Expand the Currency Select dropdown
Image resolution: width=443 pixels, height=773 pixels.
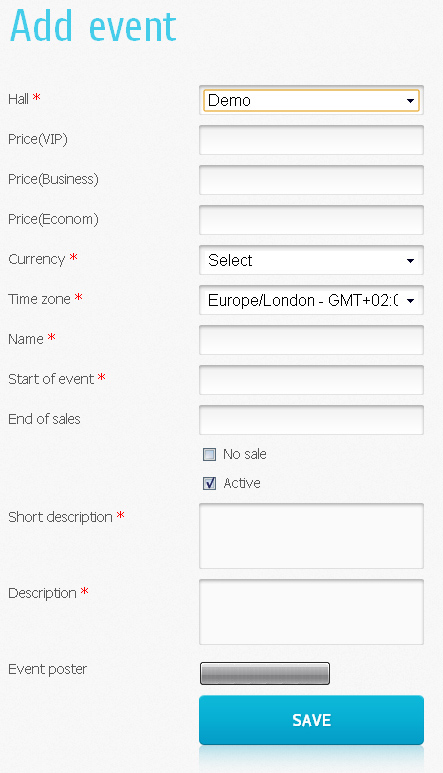click(x=311, y=260)
